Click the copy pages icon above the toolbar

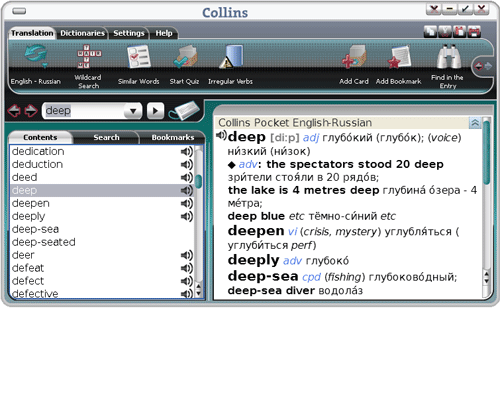pos(430,32)
